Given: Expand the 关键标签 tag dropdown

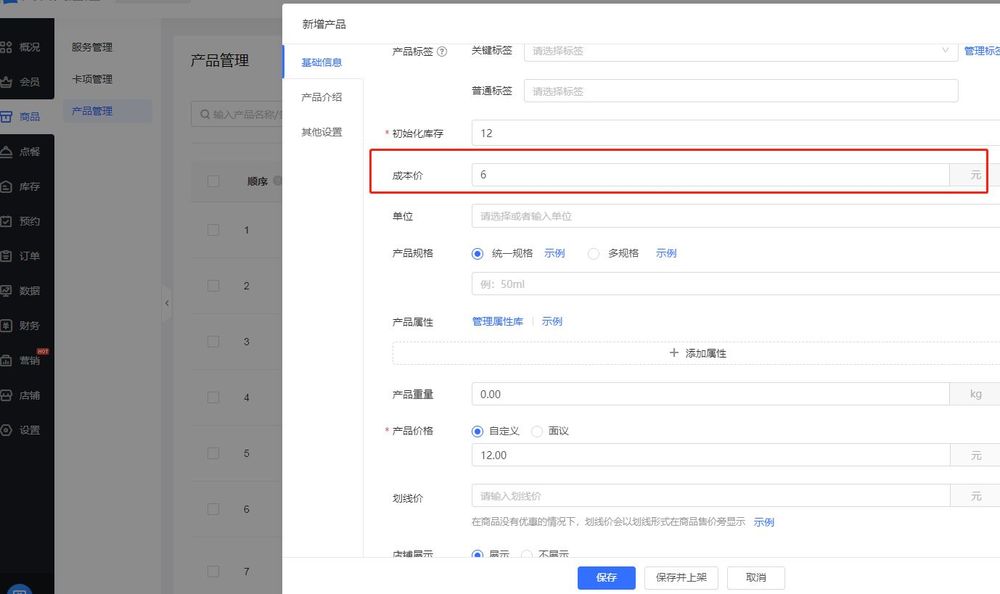Looking at the screenshot, I should tap(740, 50).
